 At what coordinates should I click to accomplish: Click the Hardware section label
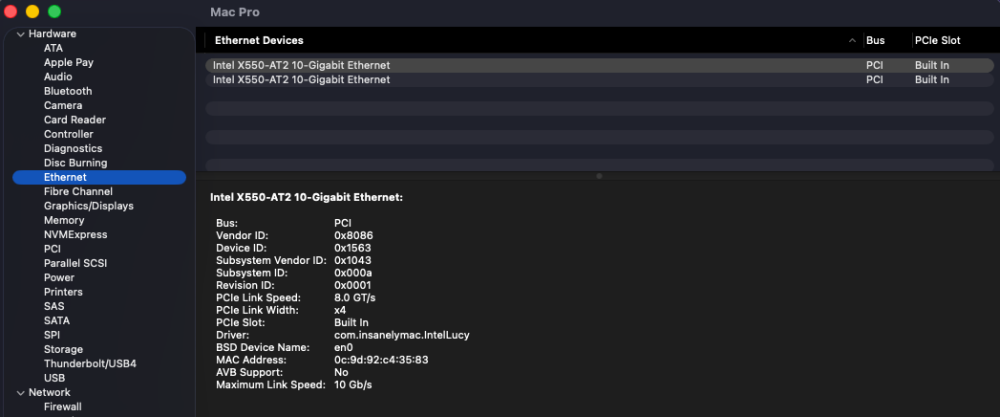pos(52,34)
